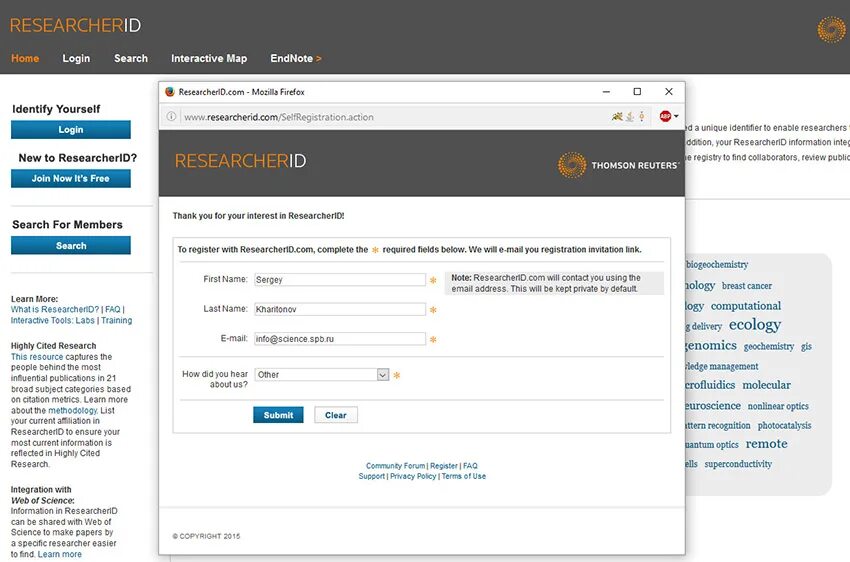The image size is (850, 562).
Task: Open the Interactive Map menu item
Action: point(209,58)
